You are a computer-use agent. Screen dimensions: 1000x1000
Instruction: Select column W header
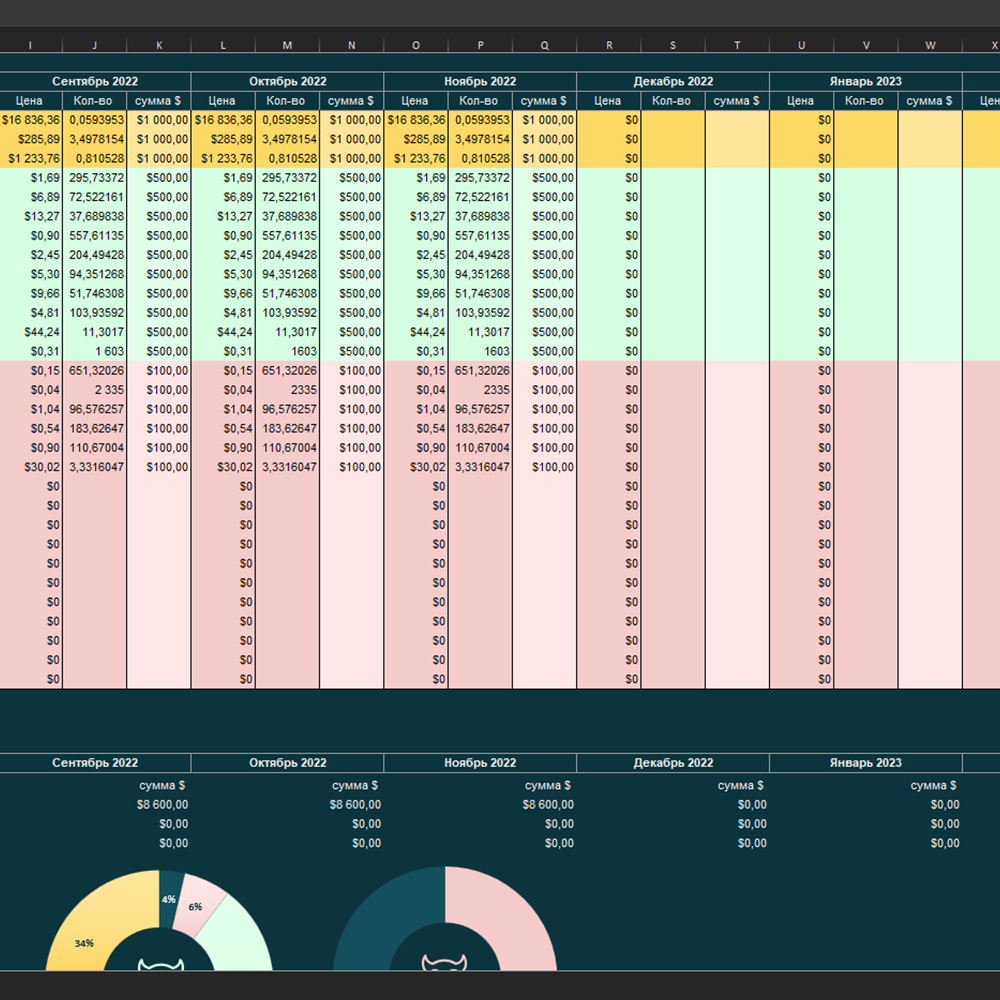pos(930,45)
